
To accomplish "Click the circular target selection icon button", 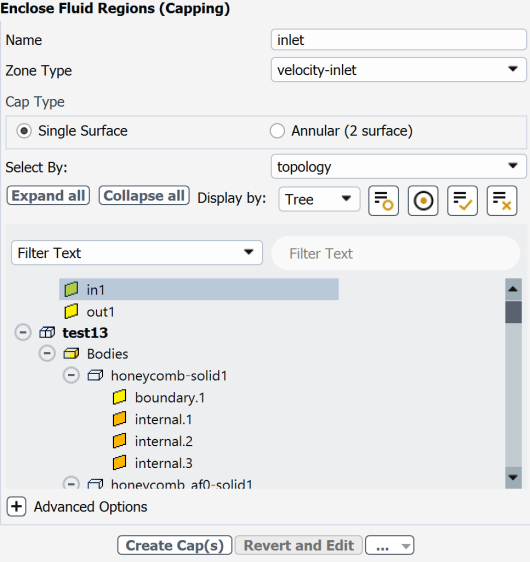I will tap(423, 200).
